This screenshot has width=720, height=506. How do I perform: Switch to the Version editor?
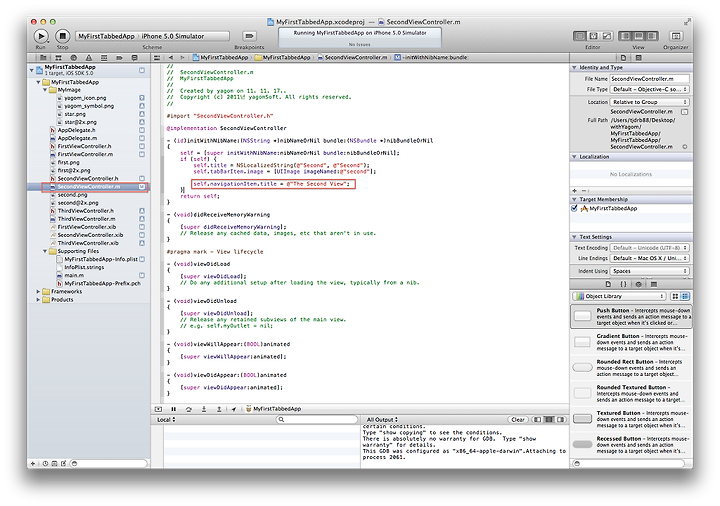pyautogui.click(x=607, y=36)
